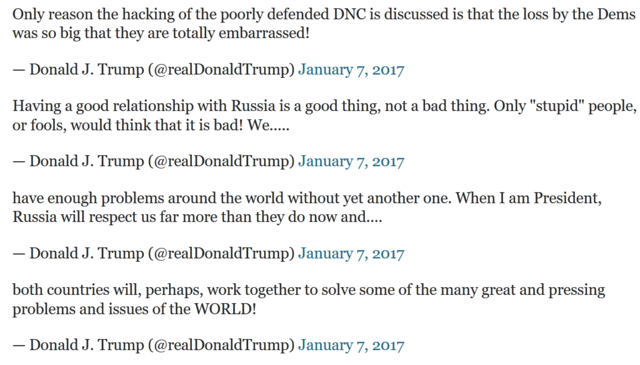Open the January 7, 2017 link below DNC hacking tweet
The height and width of the screenshot is (365, 640).
click(351, 70)
